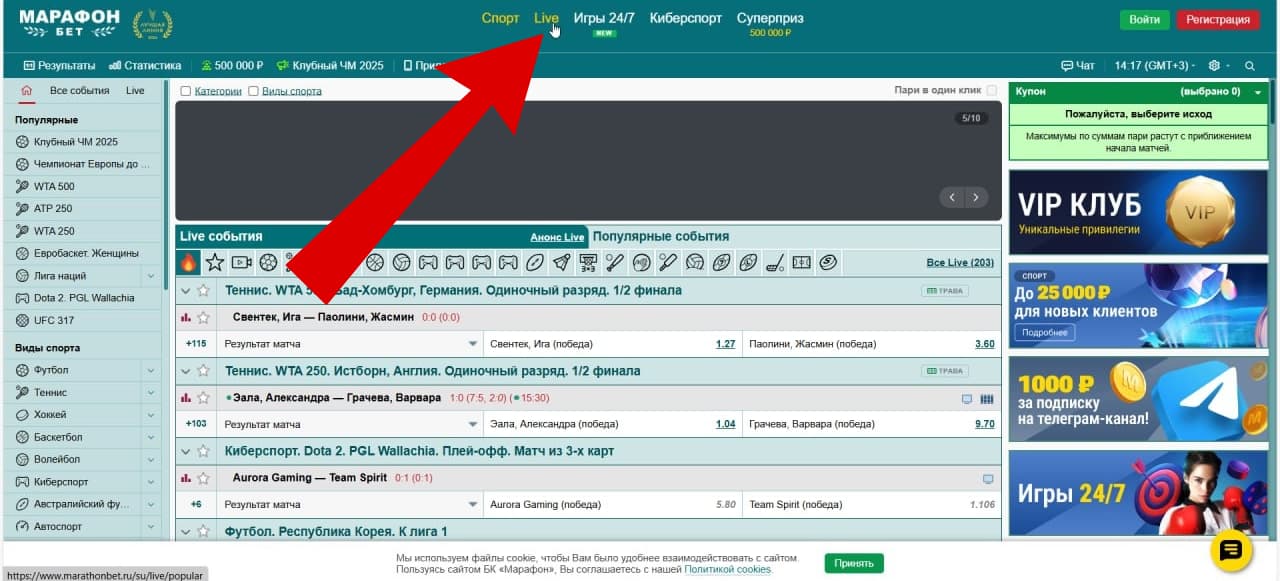This screenshot has height=581, width=1280.
Task: Open the Telegram 1000 ₽ subscription banner
Action: click(1138, 399)
